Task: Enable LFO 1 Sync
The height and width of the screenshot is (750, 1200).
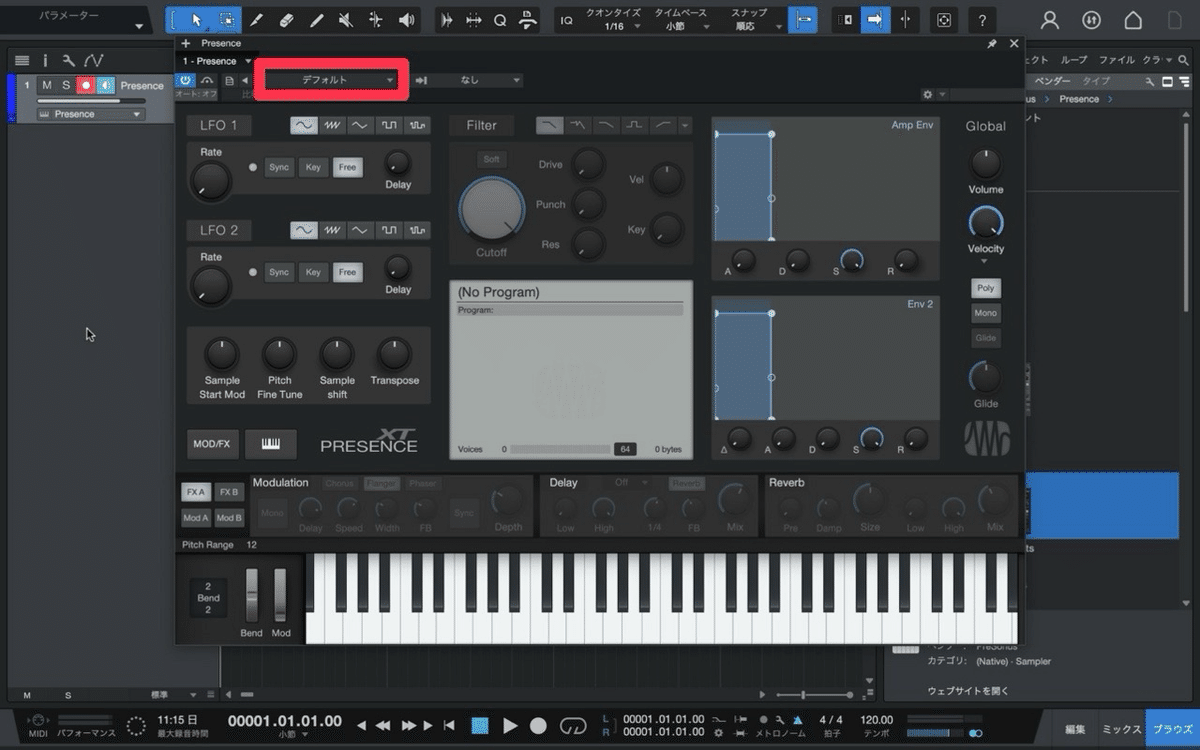Action: (279, 167)
